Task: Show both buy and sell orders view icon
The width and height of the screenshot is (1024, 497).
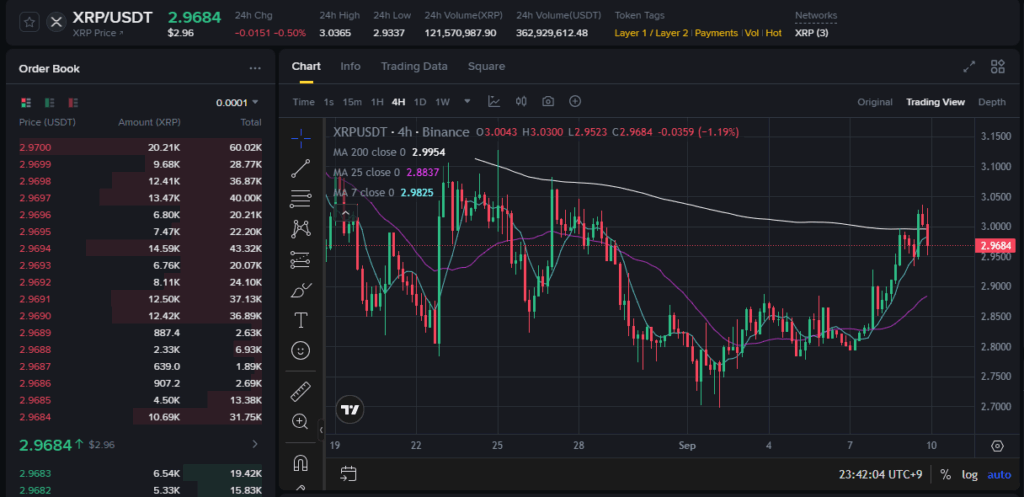Action: 26,103
